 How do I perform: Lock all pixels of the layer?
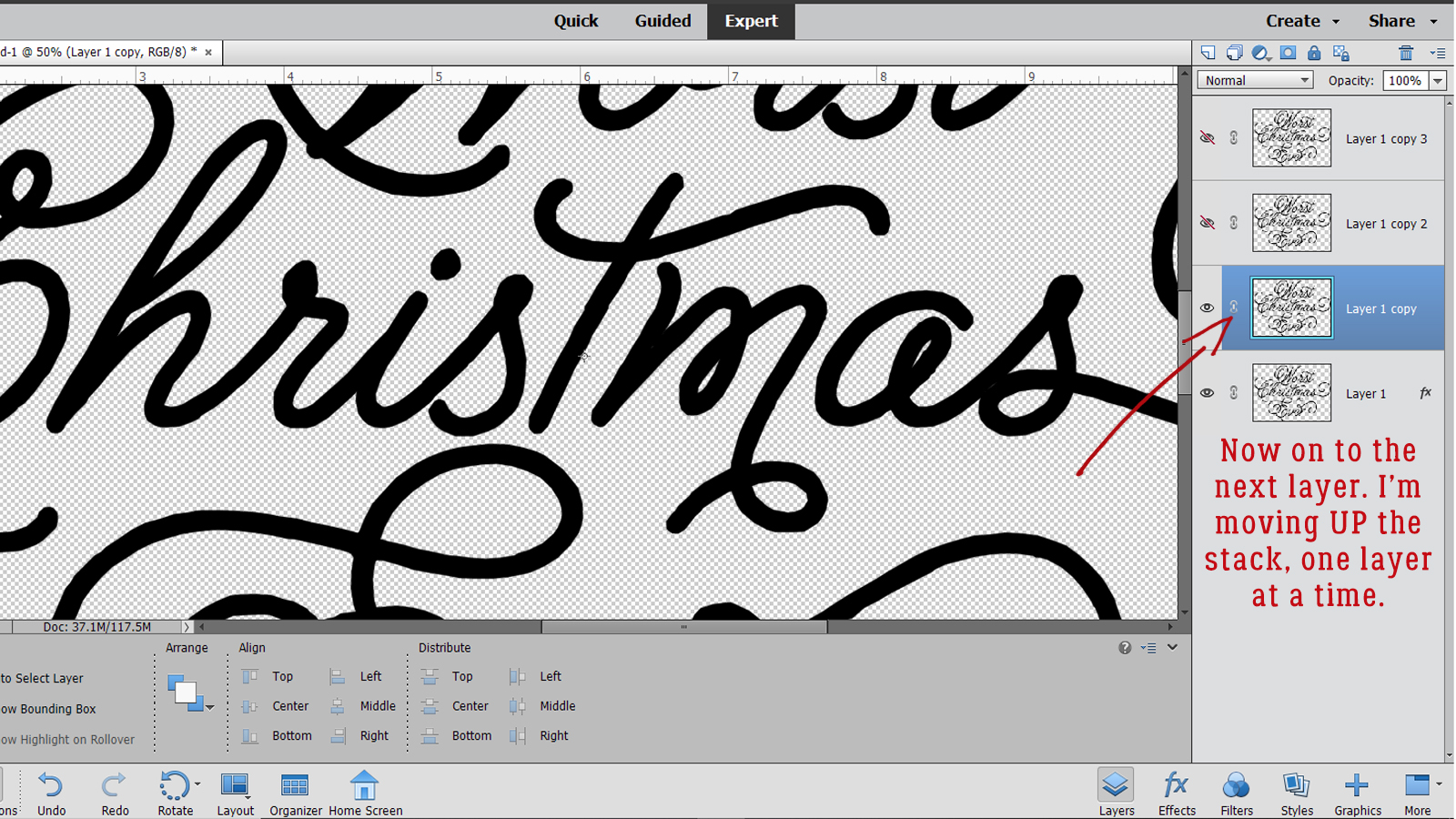pos(1314,53)
